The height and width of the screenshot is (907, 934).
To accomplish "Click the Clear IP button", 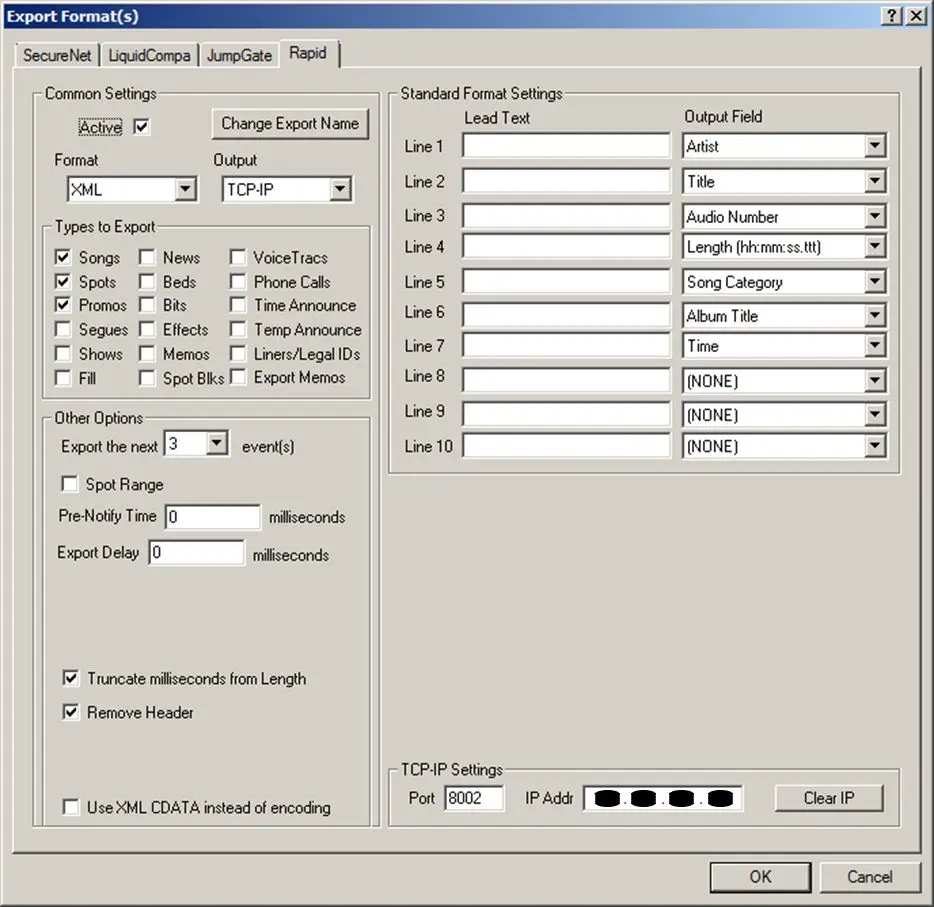I will 829,797.
